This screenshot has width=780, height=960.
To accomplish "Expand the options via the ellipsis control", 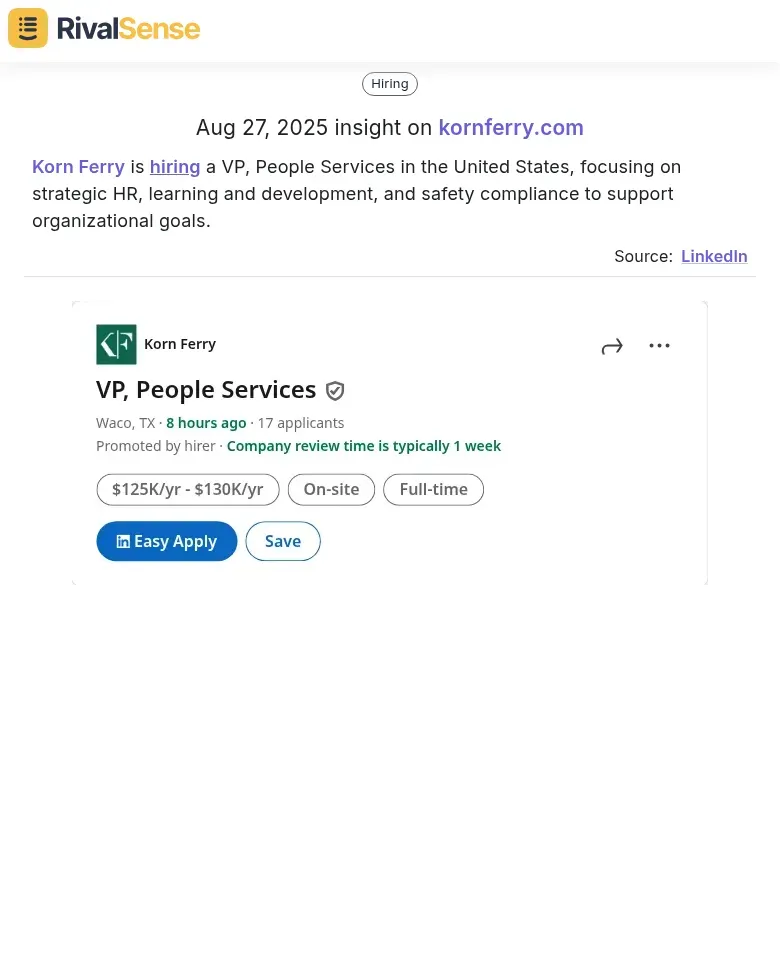I will 659,345.
